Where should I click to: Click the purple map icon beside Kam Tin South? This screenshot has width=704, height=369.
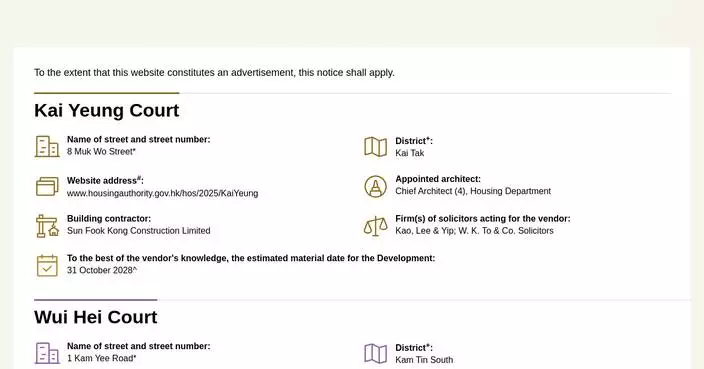point(375,353)
